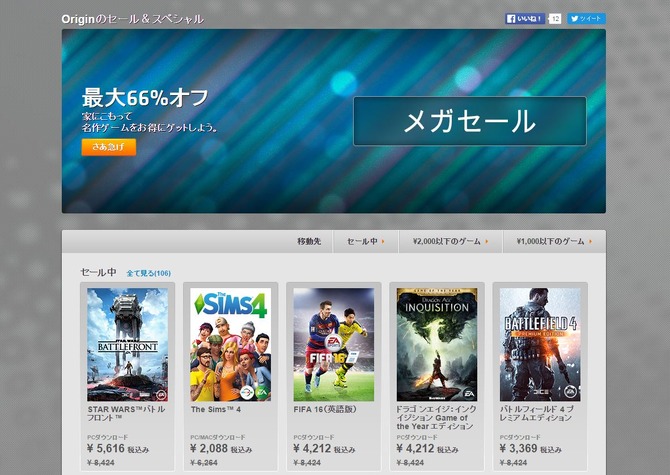
Task: Click the 最大66%オフ headline text
Action: point(145,98)
